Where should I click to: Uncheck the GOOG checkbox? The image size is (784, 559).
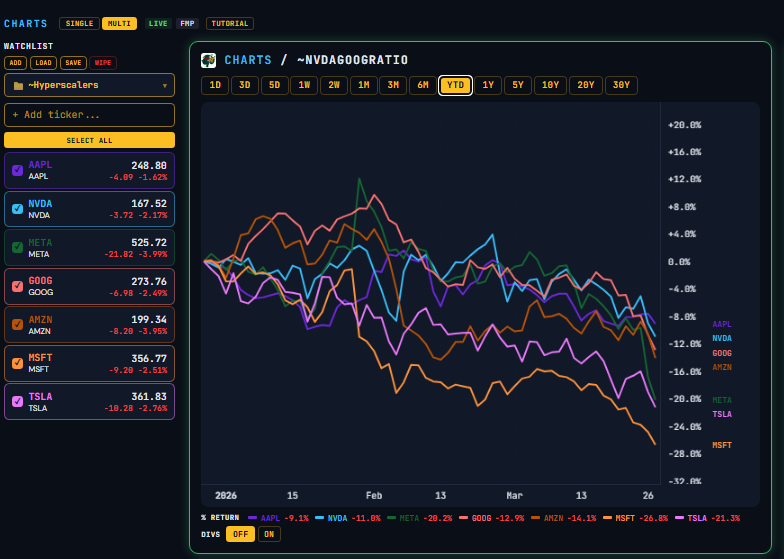coord(18,286)
